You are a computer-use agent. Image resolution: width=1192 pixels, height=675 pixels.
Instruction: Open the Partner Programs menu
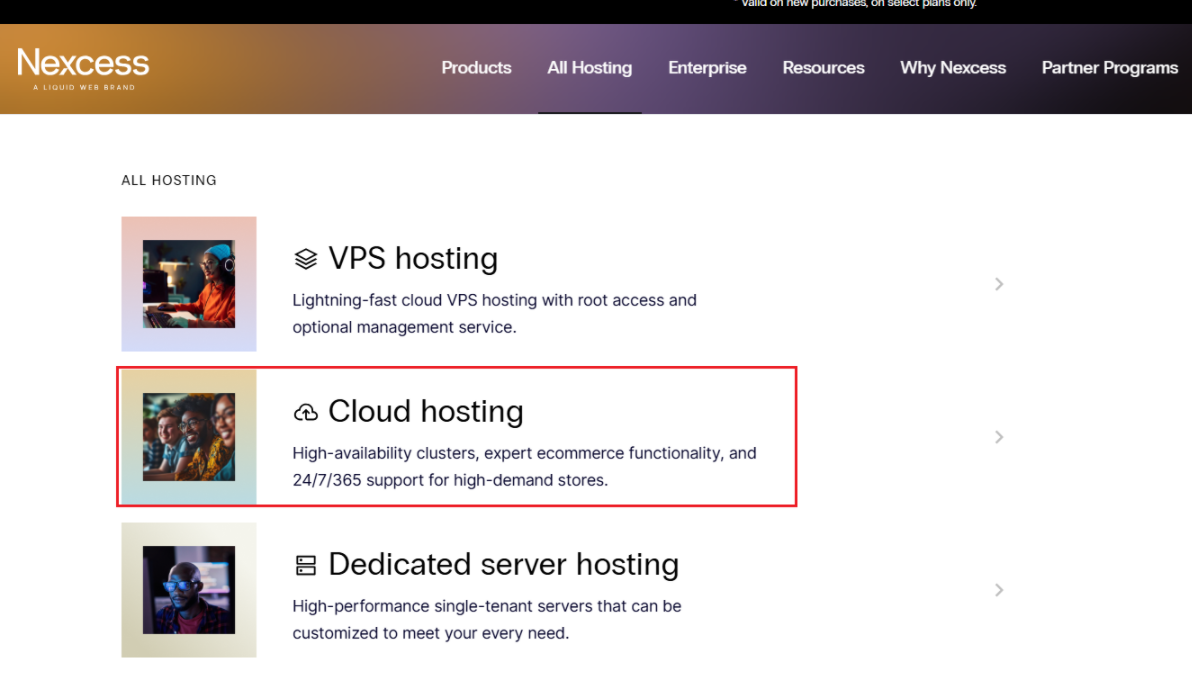[x=1109, y=68]
